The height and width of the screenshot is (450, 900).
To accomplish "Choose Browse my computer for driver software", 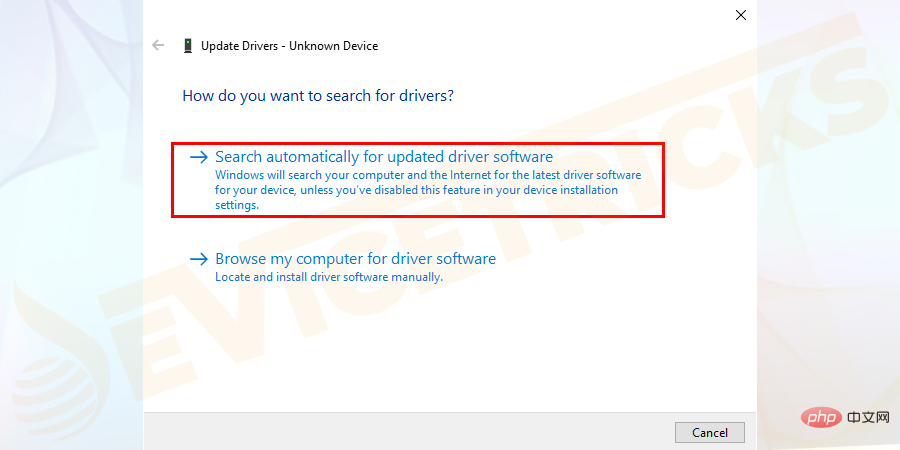I will 355,259.
